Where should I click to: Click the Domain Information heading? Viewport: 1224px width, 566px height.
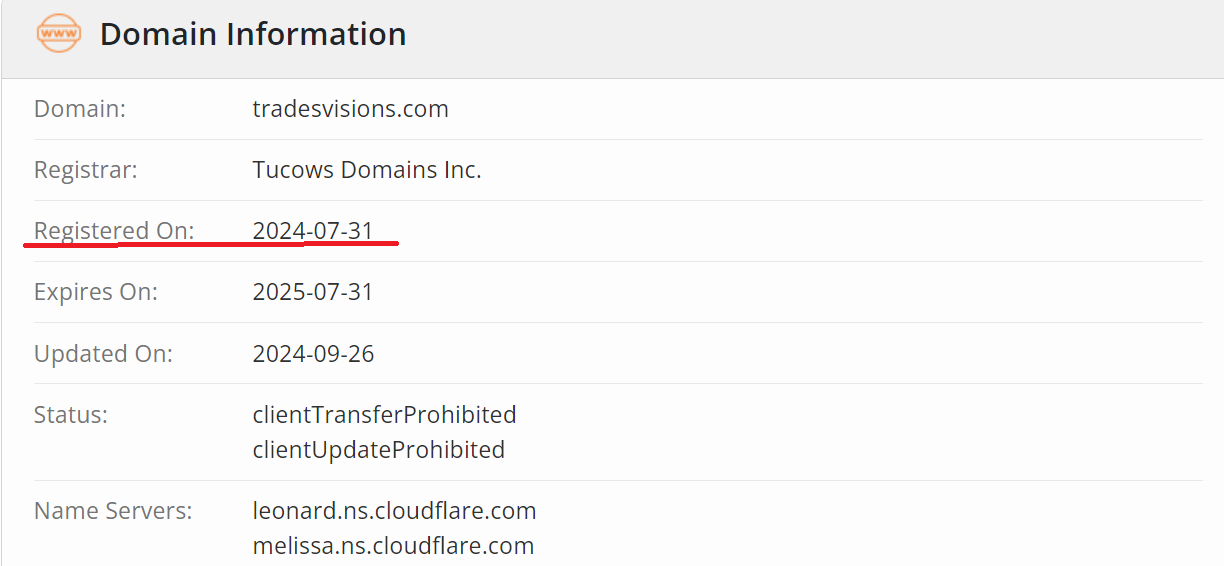[x=253, y=34]
